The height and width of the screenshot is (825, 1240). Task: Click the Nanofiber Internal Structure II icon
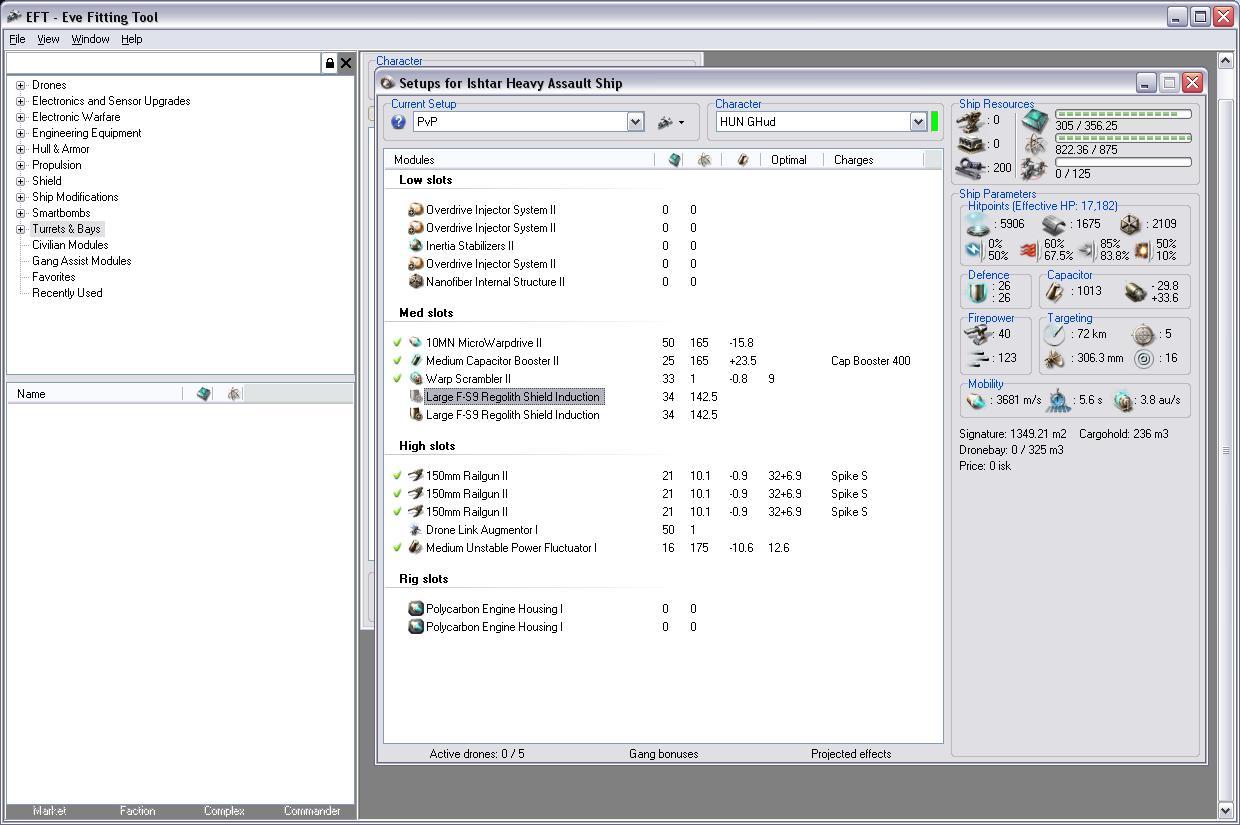[x=416, y=282]
